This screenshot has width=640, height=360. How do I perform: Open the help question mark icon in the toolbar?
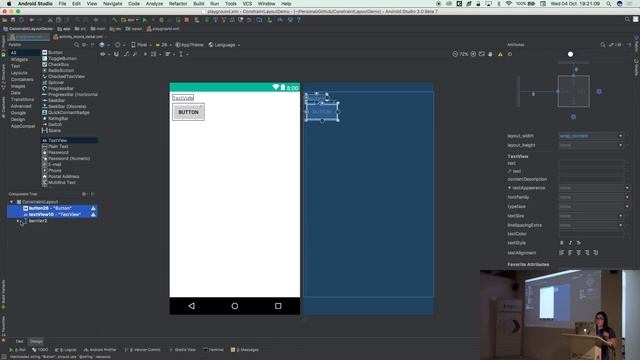tap(299, 20)
